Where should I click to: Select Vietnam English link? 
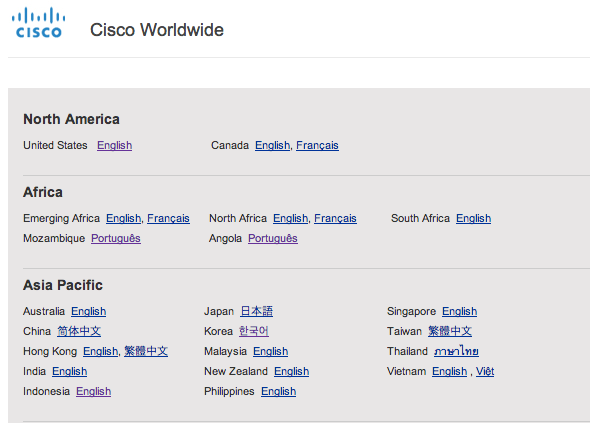[449, 371]
